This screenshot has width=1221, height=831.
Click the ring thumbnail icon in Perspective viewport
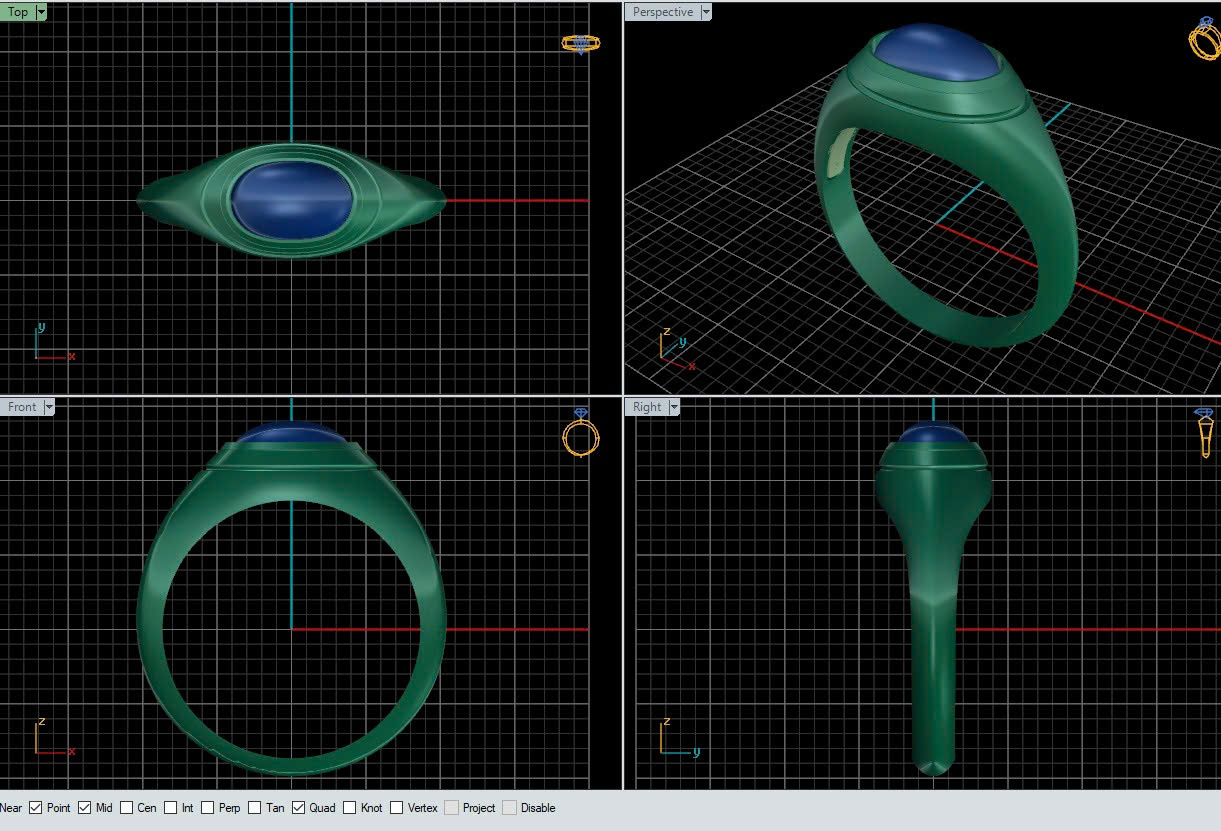1203,38
